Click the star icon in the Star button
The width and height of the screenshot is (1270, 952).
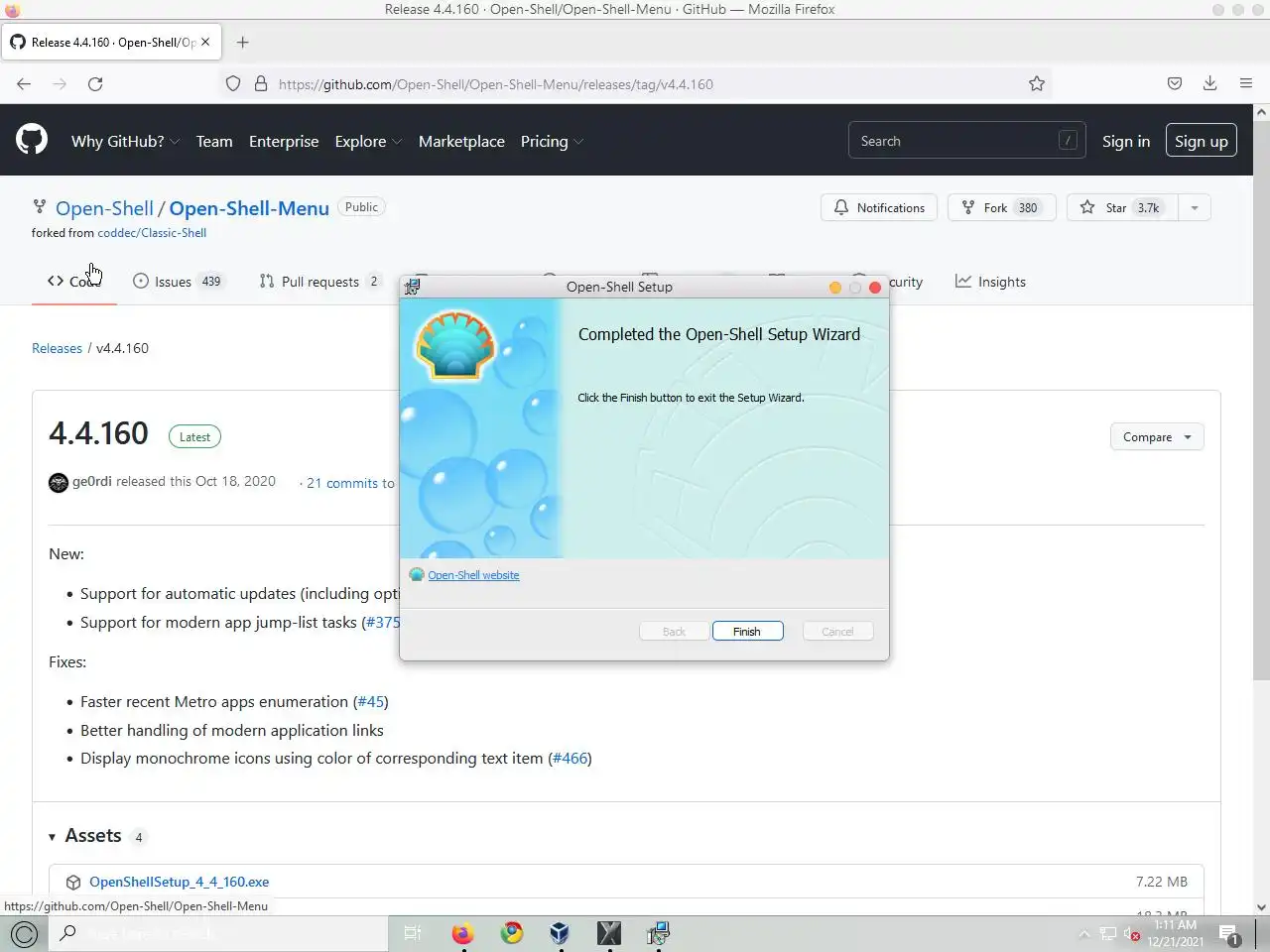tap(1087, 207)
